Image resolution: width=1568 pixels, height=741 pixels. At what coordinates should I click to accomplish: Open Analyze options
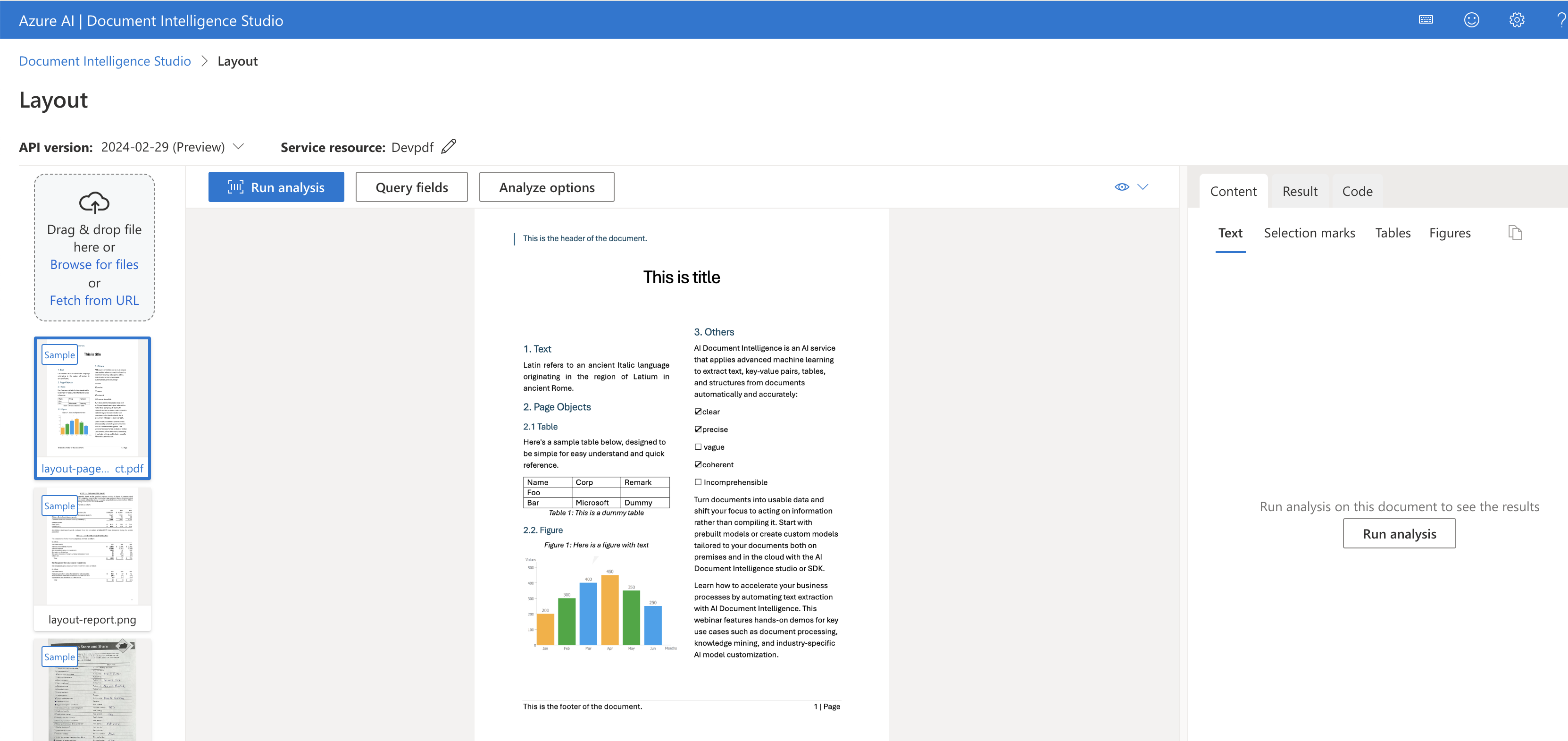tap(546, 187)
